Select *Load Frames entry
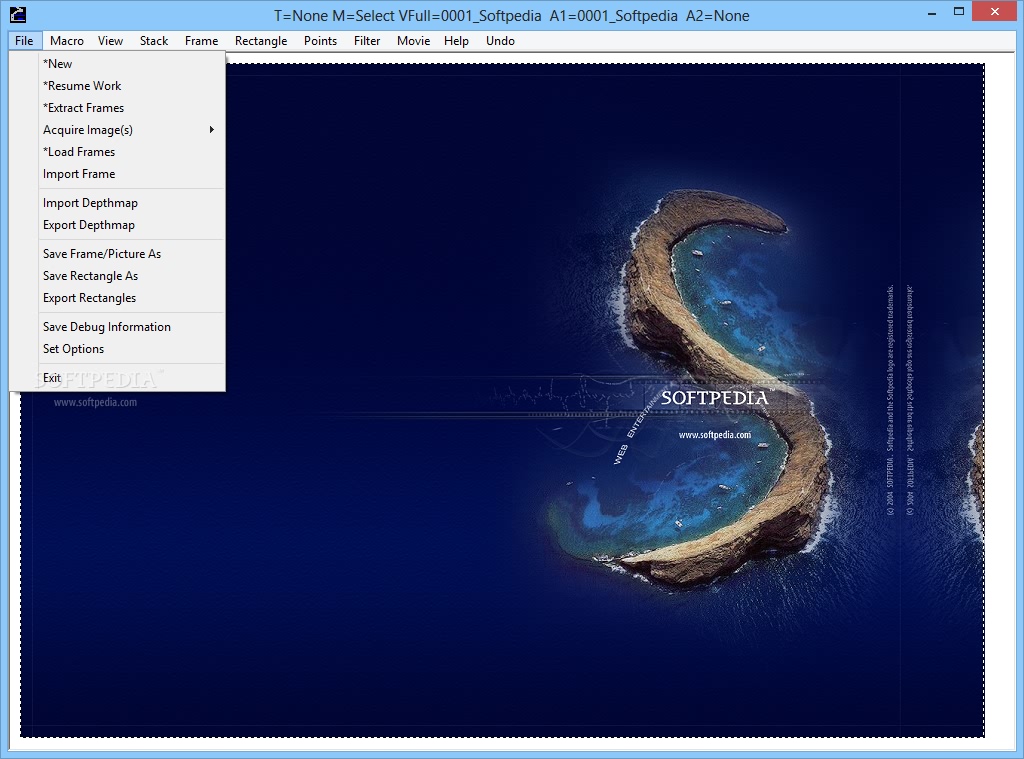Viewport: 1024px width, 759px height. [x=118, y=152]
